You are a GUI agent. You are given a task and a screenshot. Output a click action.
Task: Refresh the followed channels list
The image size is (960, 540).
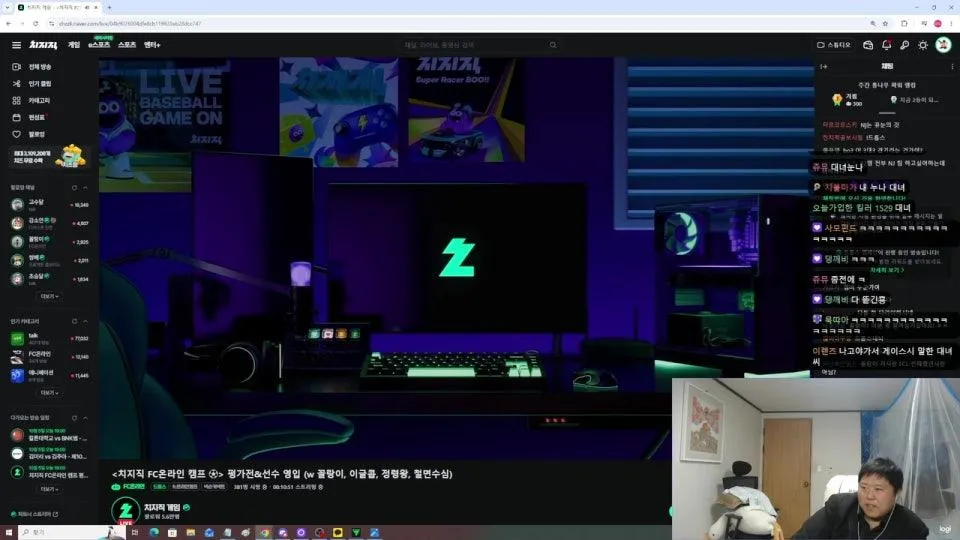(75, 187)
